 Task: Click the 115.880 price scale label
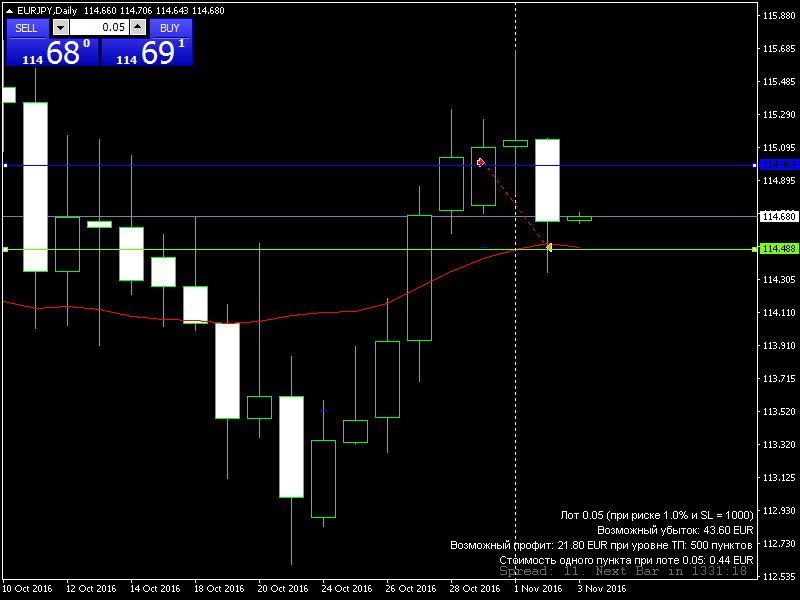(x=779, y=16)
